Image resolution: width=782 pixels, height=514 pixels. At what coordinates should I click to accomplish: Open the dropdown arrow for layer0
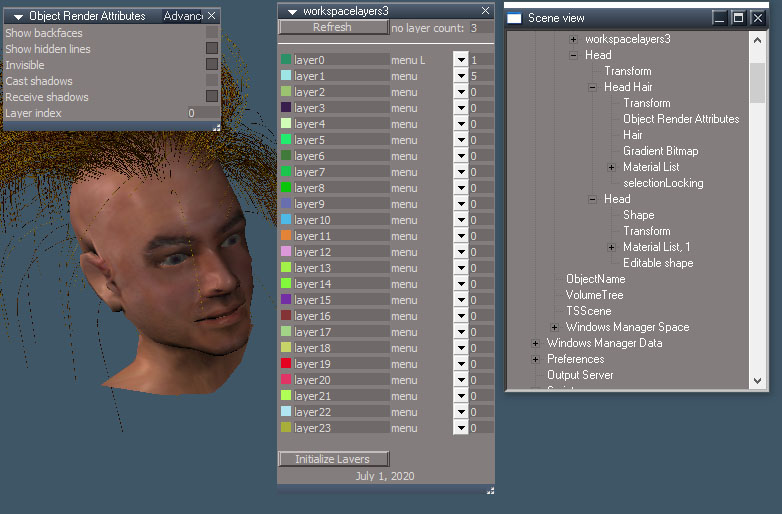pyautogui.click(x=461, y=60)
